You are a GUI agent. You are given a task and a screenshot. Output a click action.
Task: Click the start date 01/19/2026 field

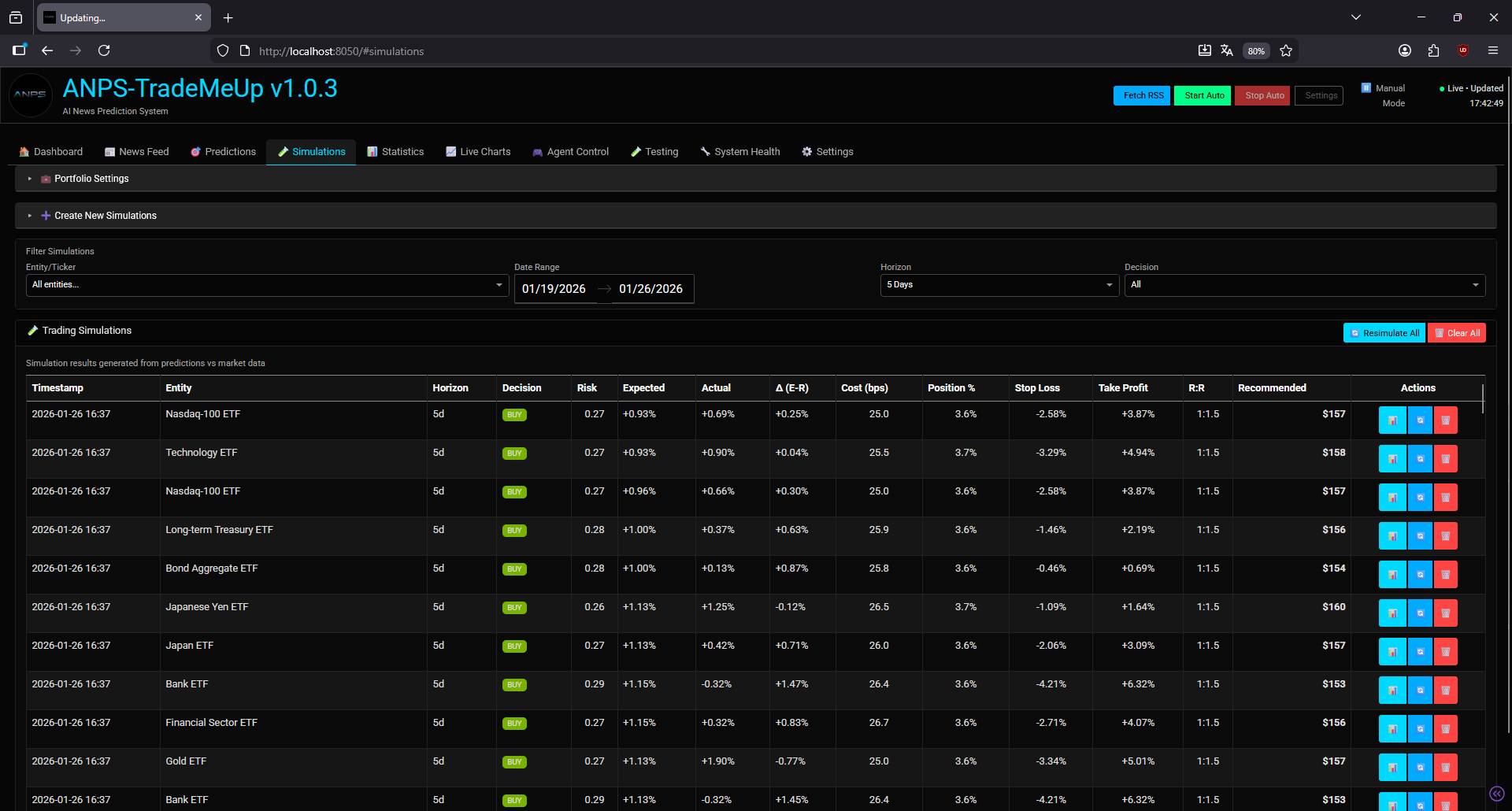[554, 289]
